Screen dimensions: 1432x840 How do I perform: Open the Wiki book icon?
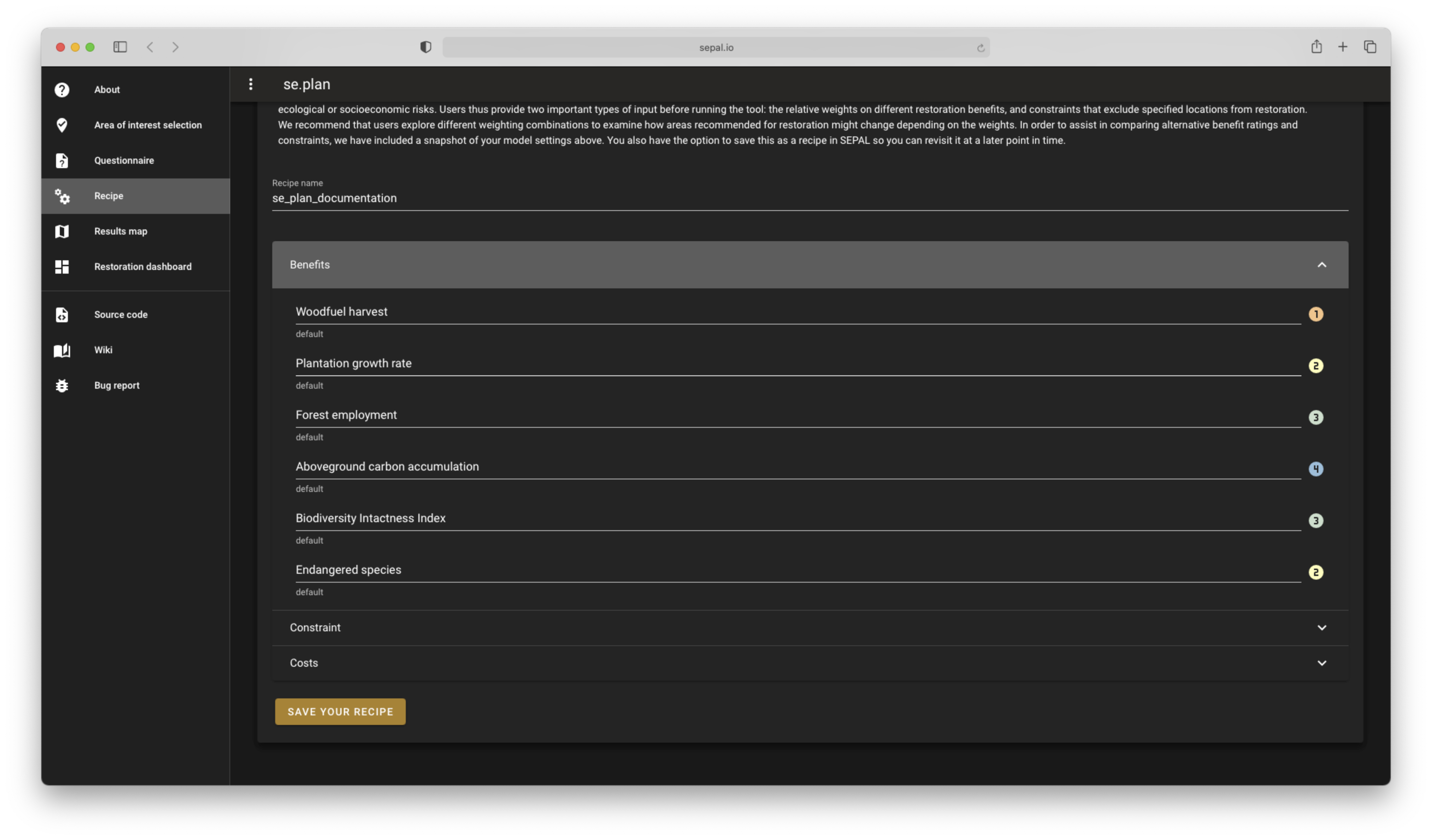click(x=62, y=350)
